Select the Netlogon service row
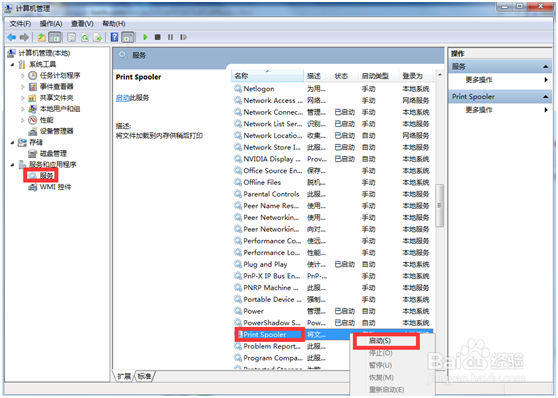The height and width of the screenshot is (398, 558). coord(332,89)
